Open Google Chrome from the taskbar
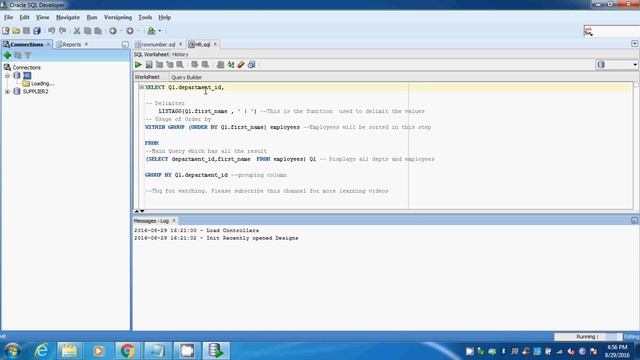This screenshot has width=640, height=360. 127,351
